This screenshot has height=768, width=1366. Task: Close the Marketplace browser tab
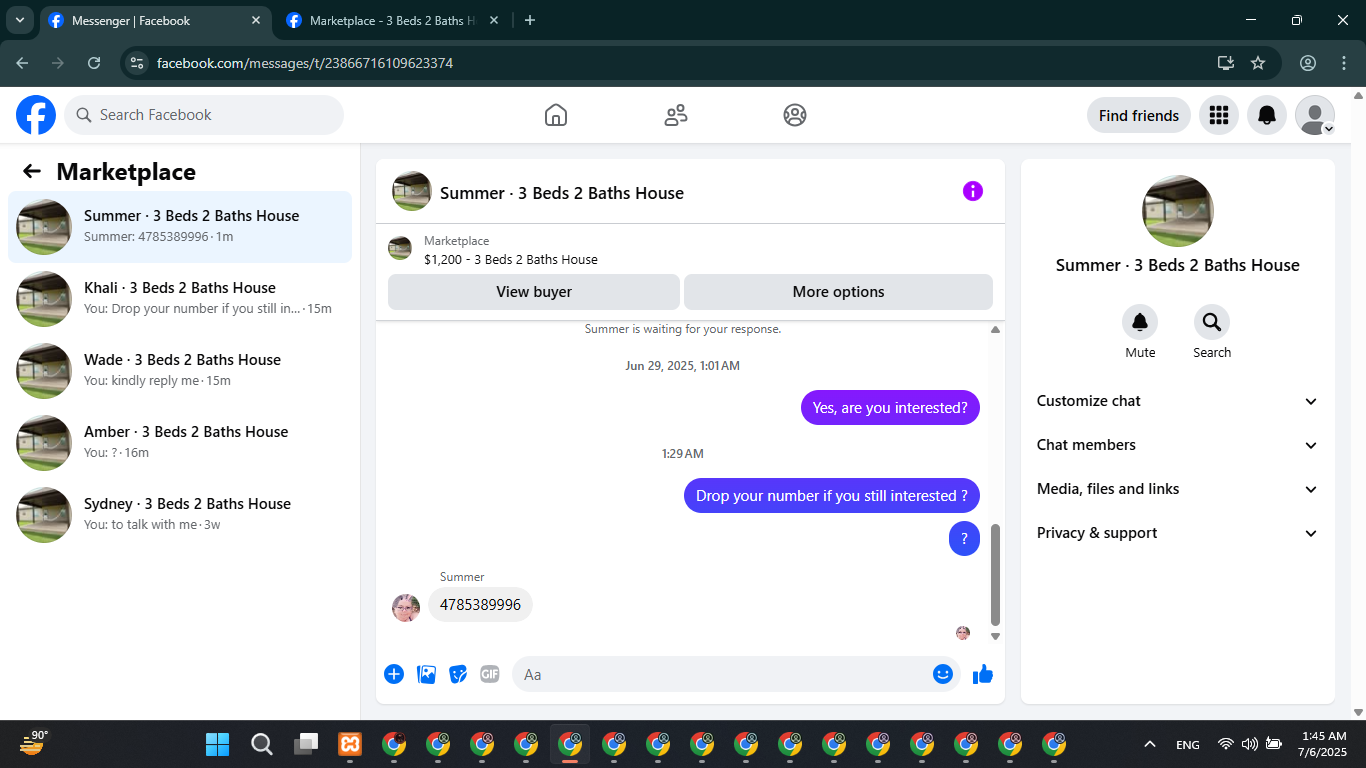(x=493, y=20)
